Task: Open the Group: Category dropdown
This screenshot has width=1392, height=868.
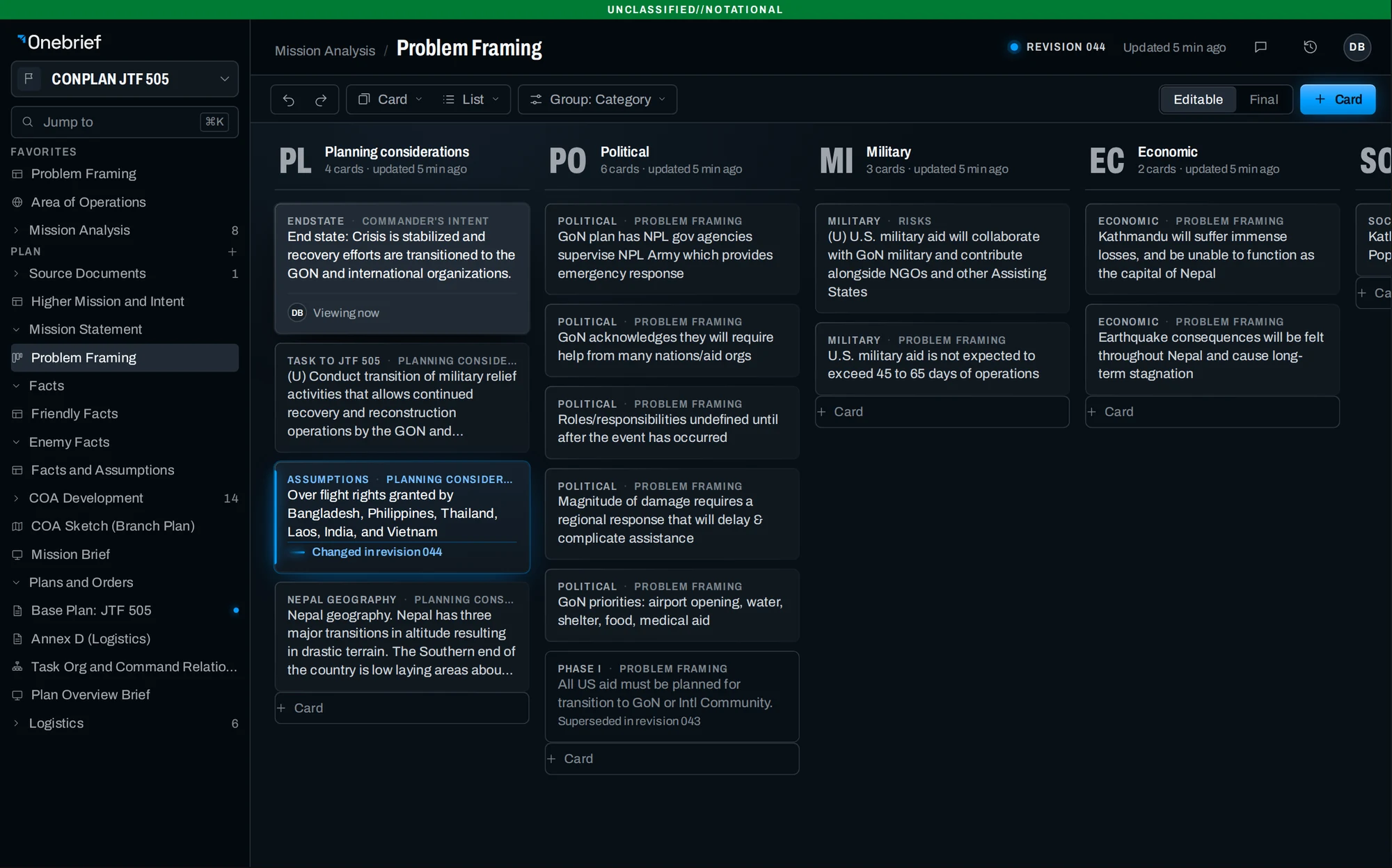Action: pos(597,100)
